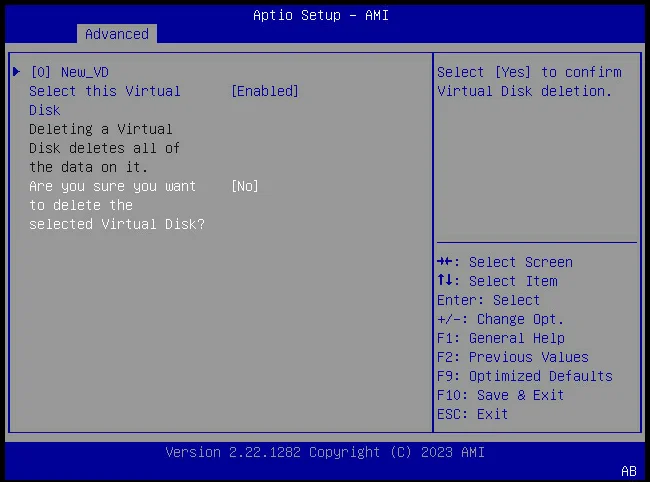Click the 'Aptio Setup - AMI' title
This screenshot has height=482, width=650.
tap(321, 15)
